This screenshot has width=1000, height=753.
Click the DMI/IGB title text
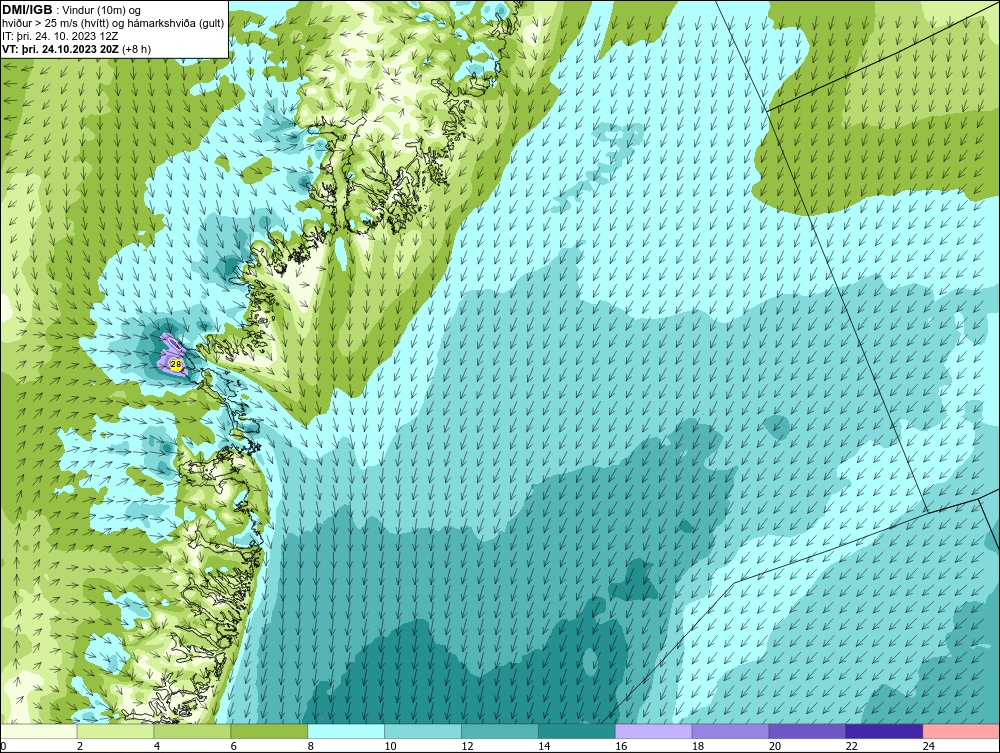[x=27, y=10]
